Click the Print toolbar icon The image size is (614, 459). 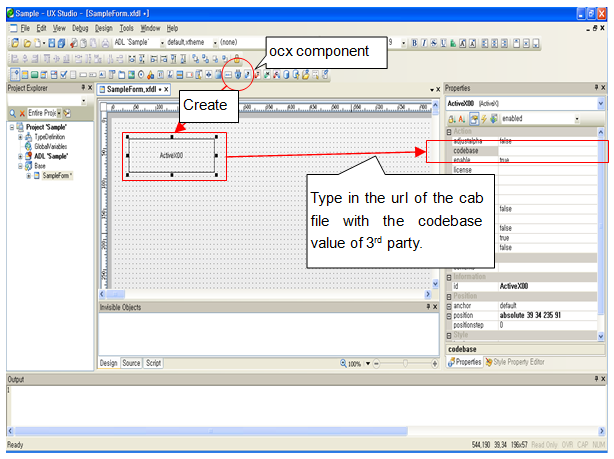pos(105,43)
